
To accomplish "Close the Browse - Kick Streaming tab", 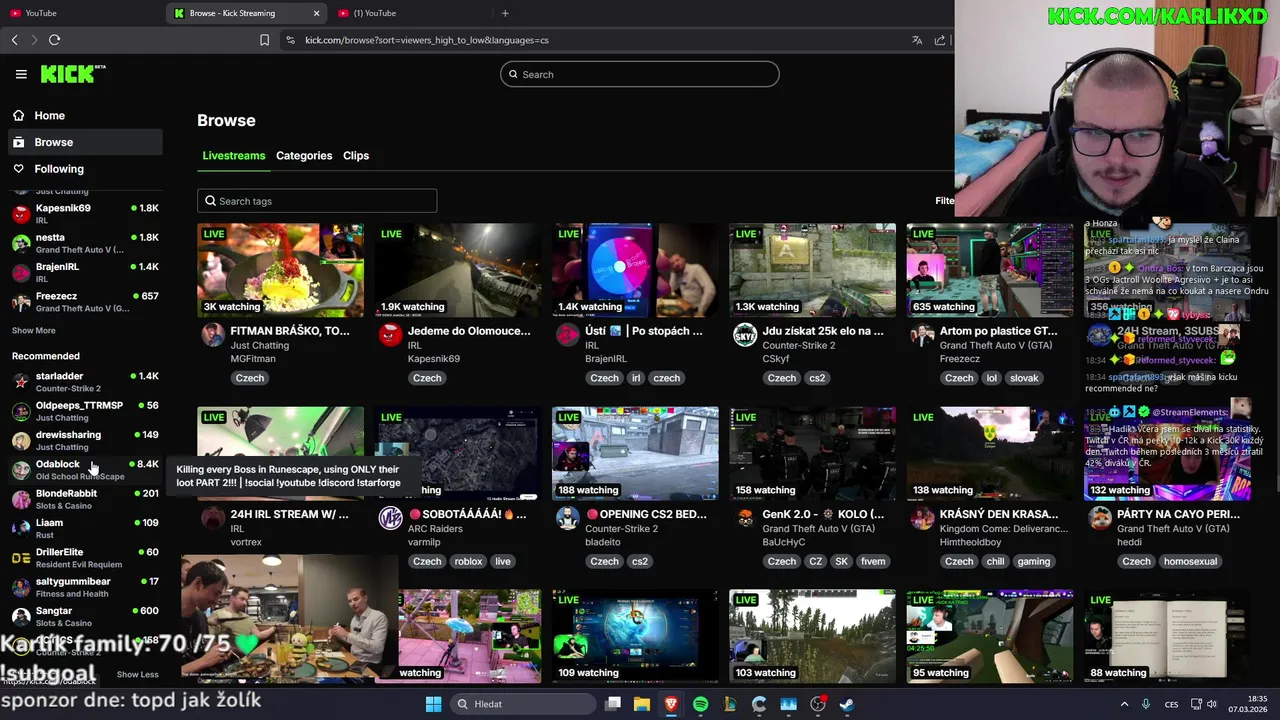I will point(317,13).
